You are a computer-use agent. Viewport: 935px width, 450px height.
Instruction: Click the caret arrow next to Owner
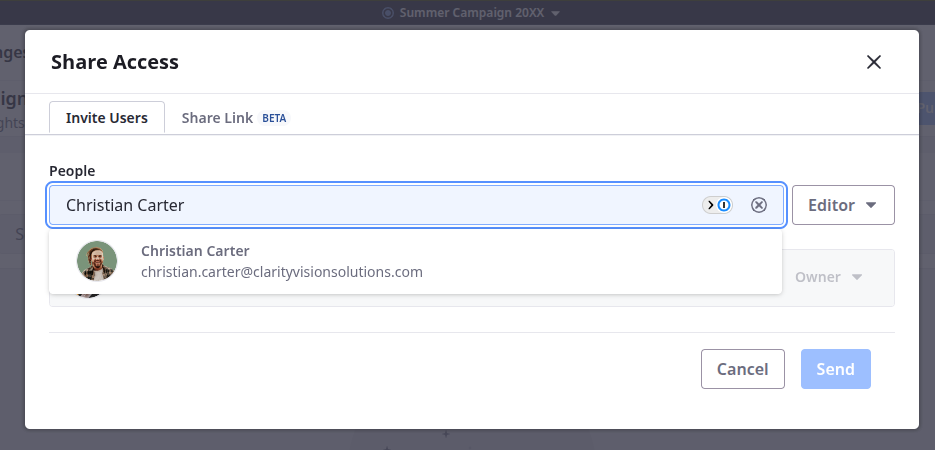pyautogui.click(x=857, y=277)
